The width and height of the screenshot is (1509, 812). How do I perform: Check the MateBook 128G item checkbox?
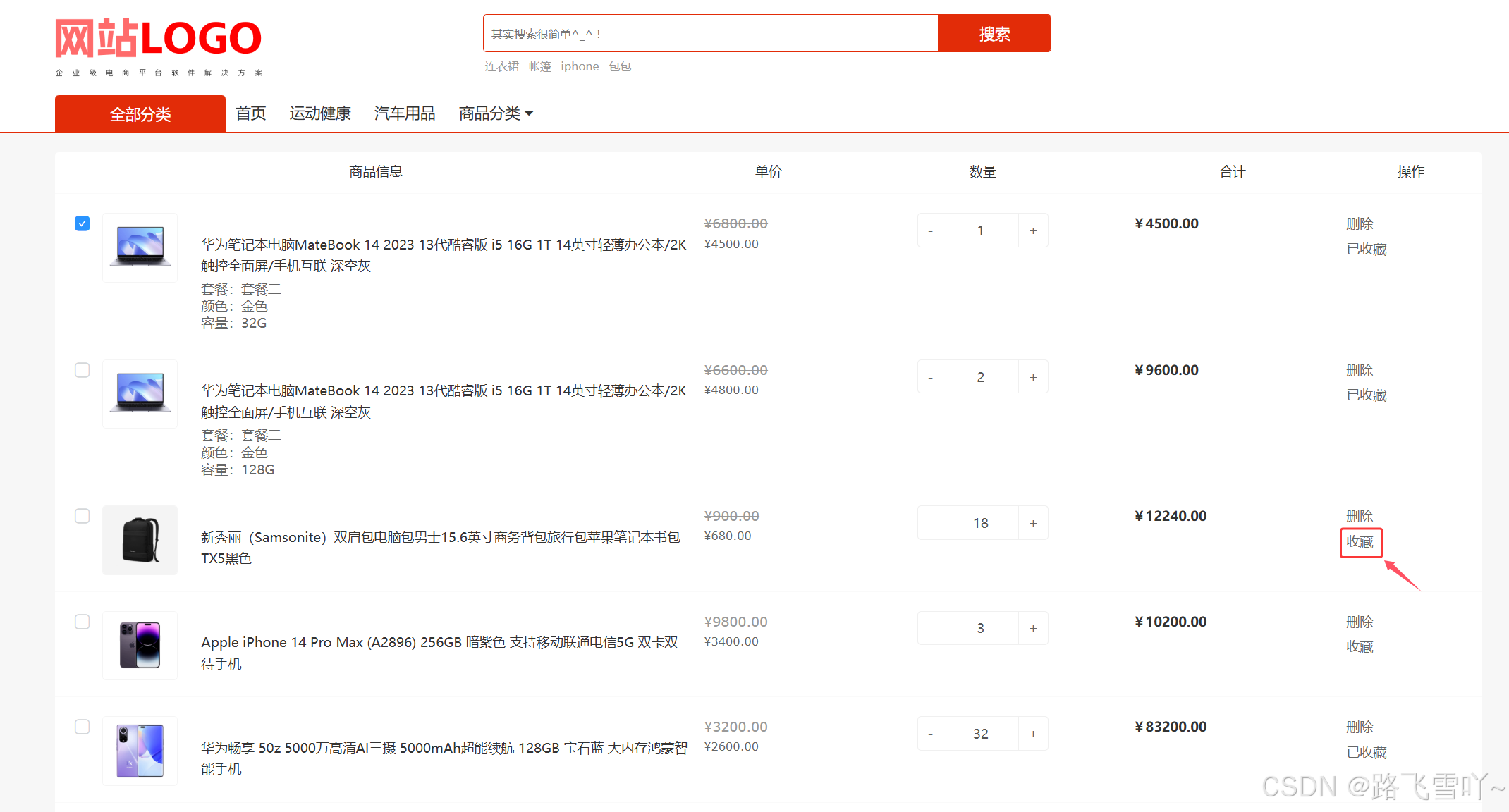(x=83, y=370)
